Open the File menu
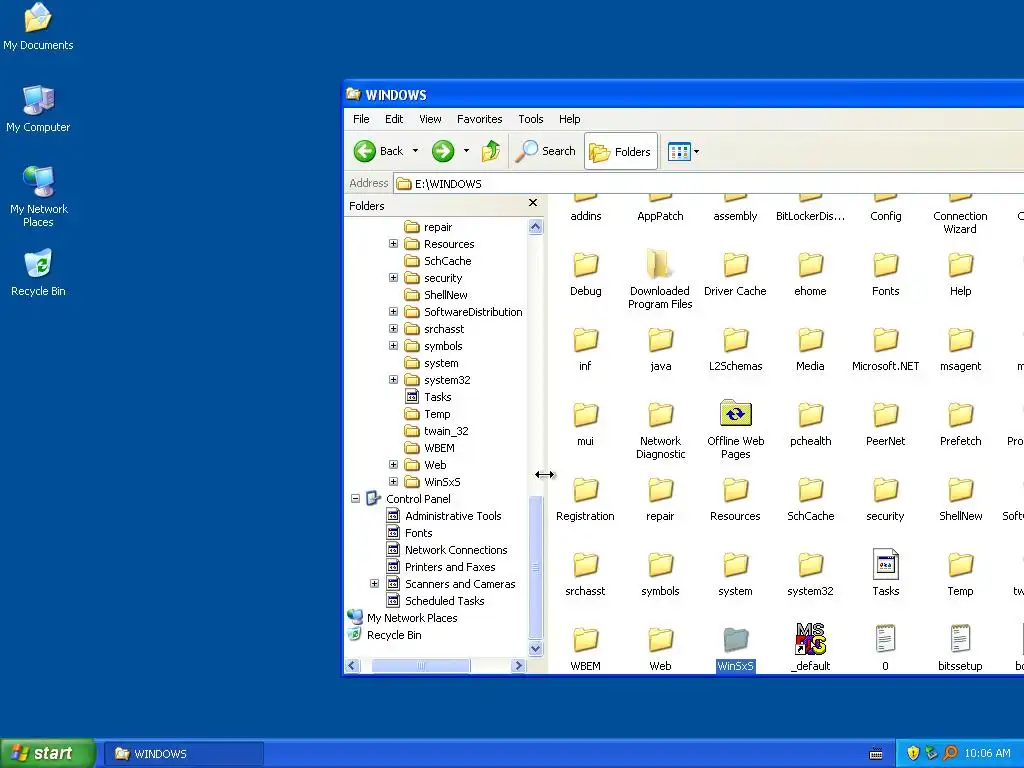1024x768 pixels. [x=361, y=119]
